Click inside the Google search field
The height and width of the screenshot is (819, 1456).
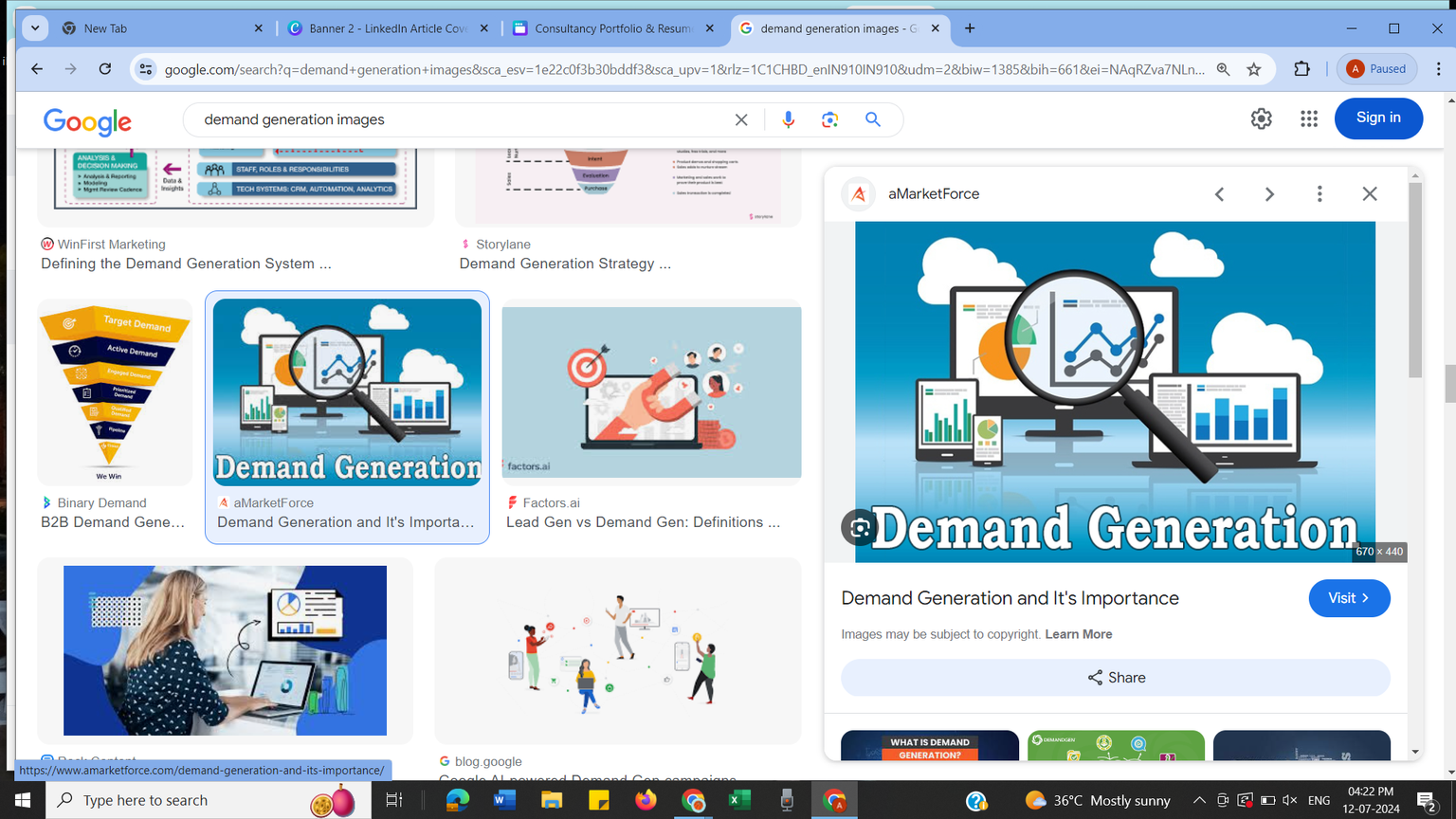464,119
